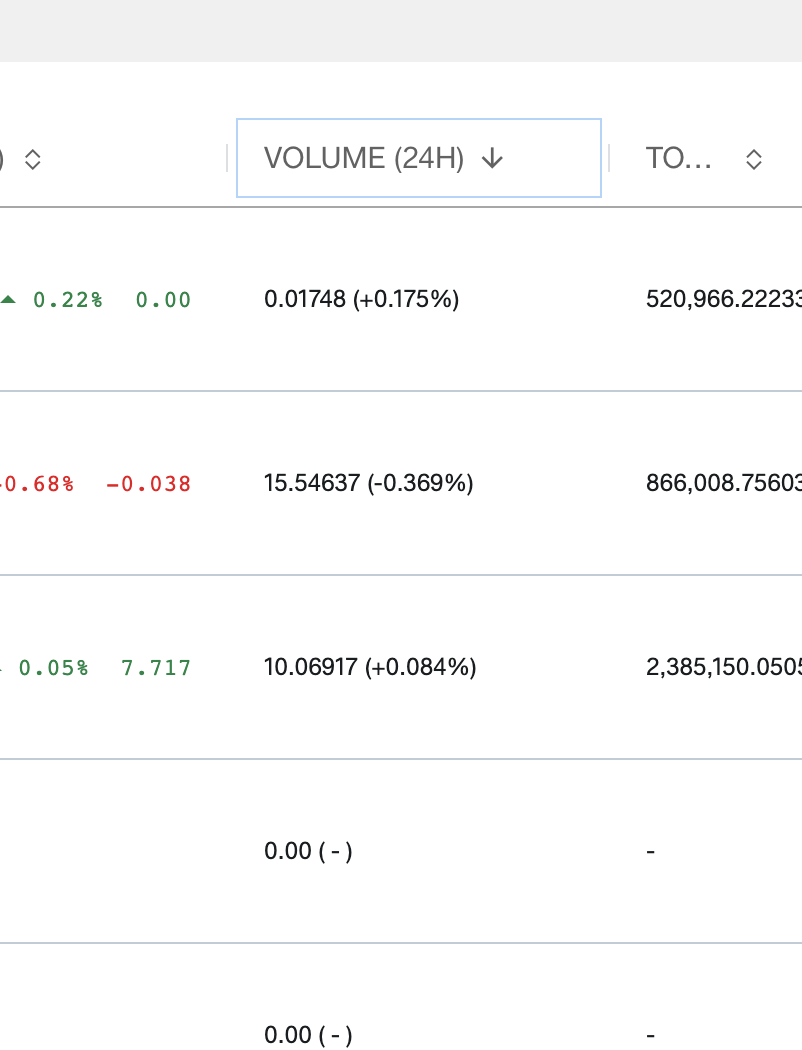Click the green 0.05% change value
Screen dimensions: 802x1050
pyautogui.click(x=53, y=668)
